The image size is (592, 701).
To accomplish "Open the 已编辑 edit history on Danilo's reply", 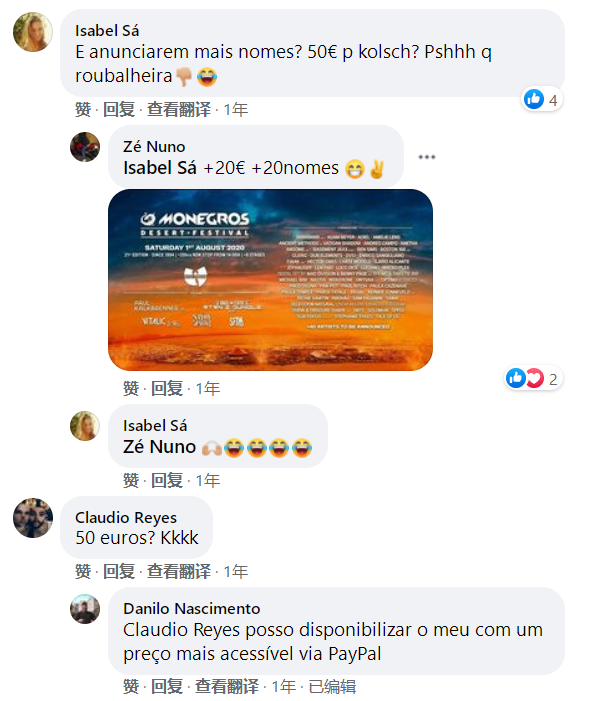I will click(x=332, y=686).
